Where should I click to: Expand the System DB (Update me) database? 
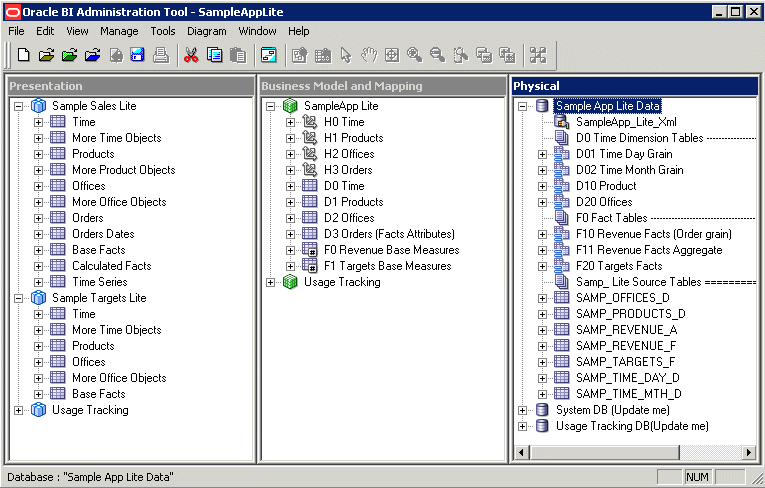[x=522, y=410]
